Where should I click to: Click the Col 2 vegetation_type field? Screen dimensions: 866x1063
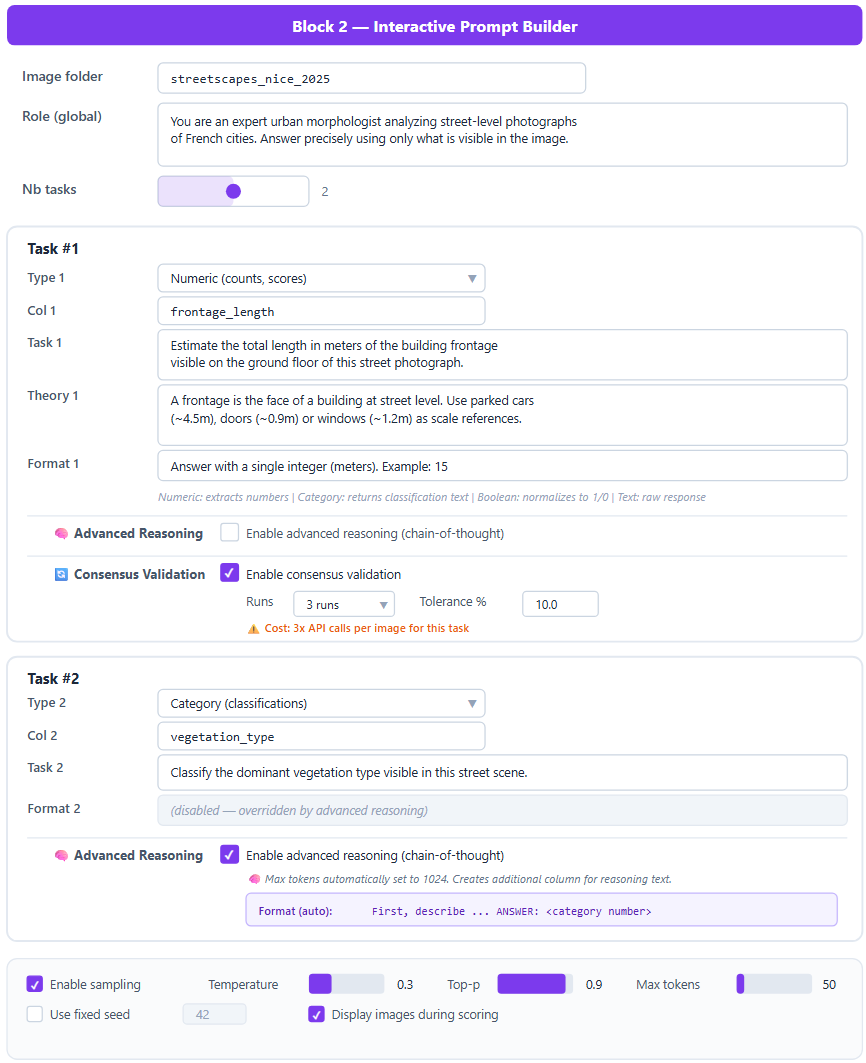click(x=321, y=736)
